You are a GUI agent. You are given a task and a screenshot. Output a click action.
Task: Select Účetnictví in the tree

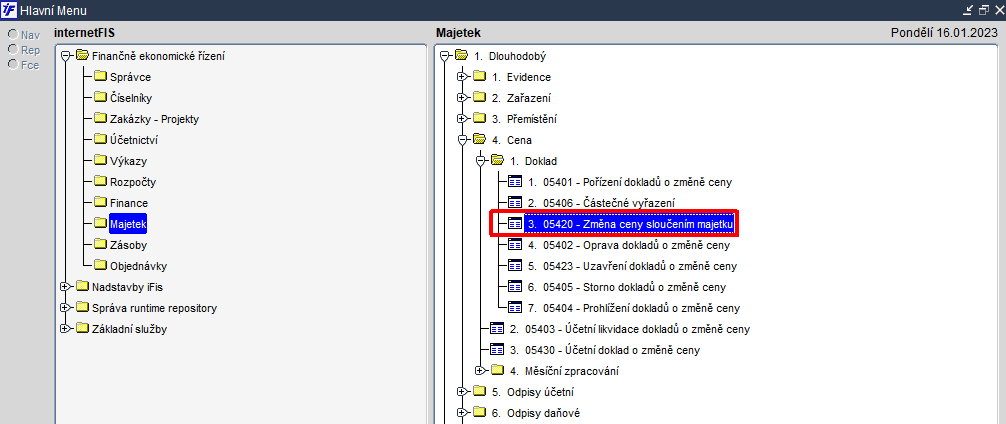click(x=134, y=140)
